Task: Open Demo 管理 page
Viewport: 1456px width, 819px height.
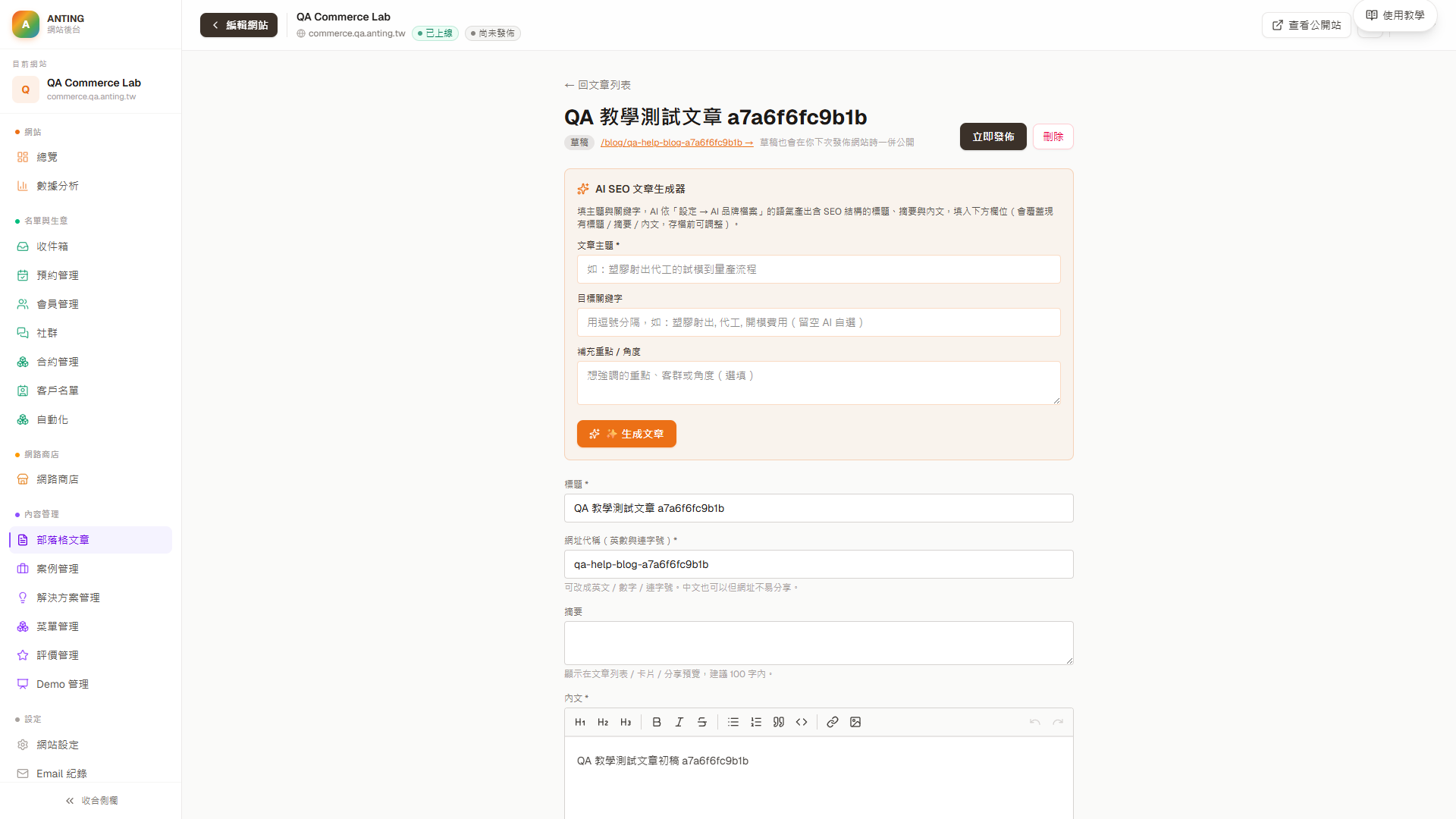Action: pyautogui.click(x=91, y=684)
